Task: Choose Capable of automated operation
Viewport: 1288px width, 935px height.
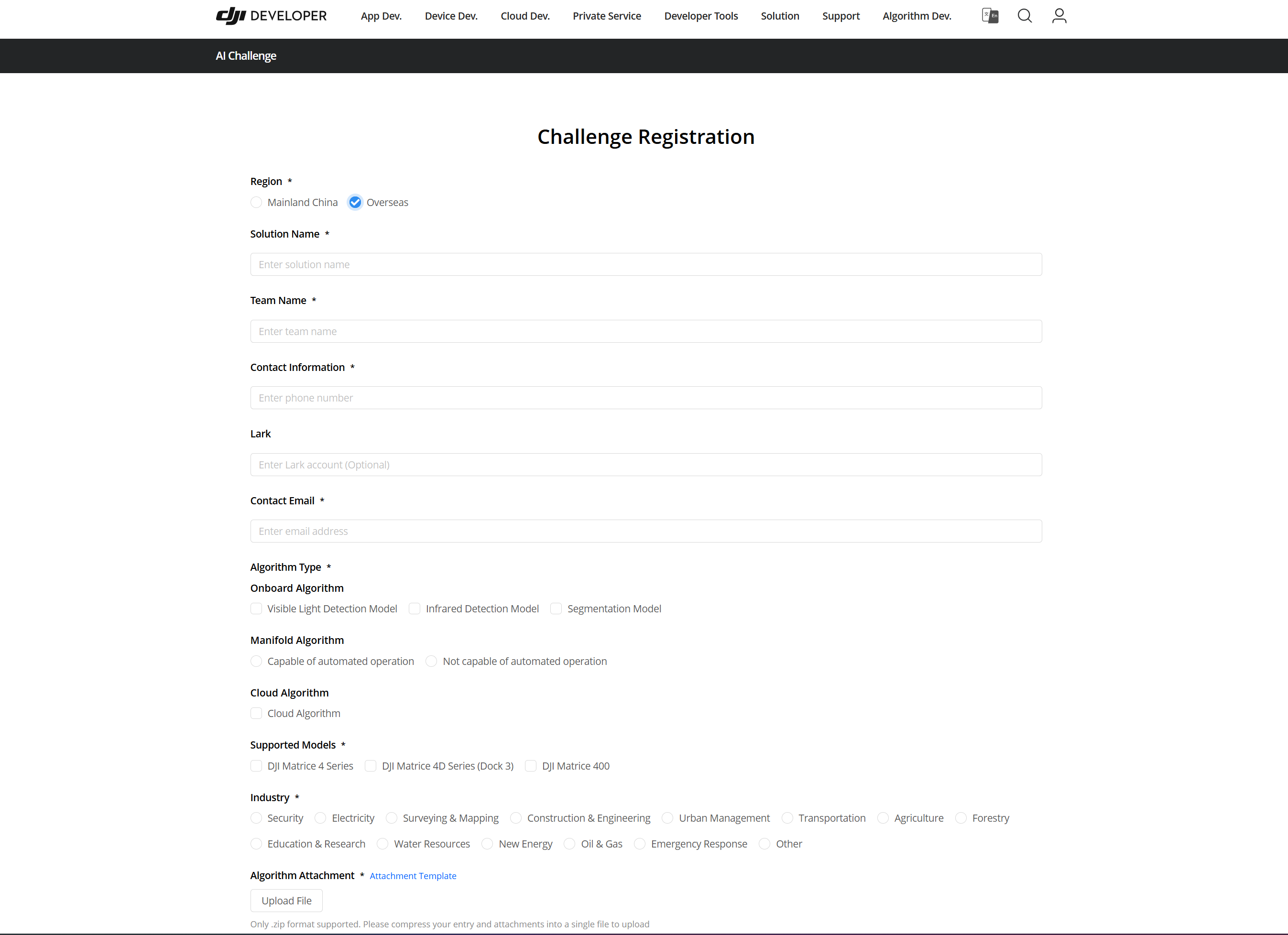Action: click(256, 662)
